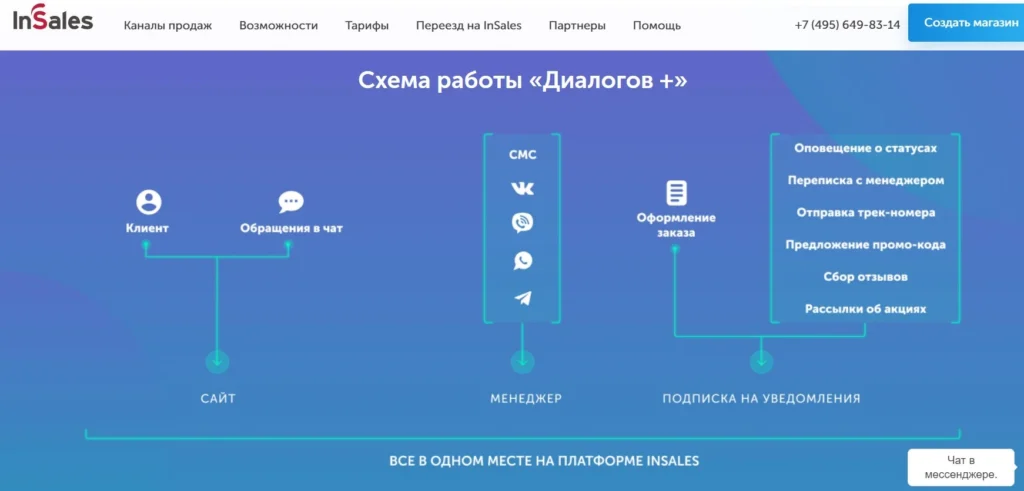Click the Клиент label text
This screenshot has width=1024, height=491.
coord(147,229)
